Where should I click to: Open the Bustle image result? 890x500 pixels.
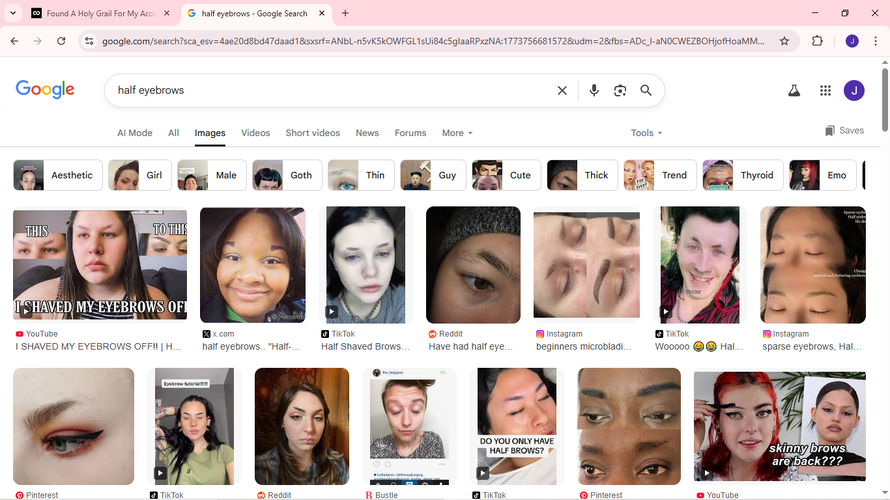[x=409, y=426]
